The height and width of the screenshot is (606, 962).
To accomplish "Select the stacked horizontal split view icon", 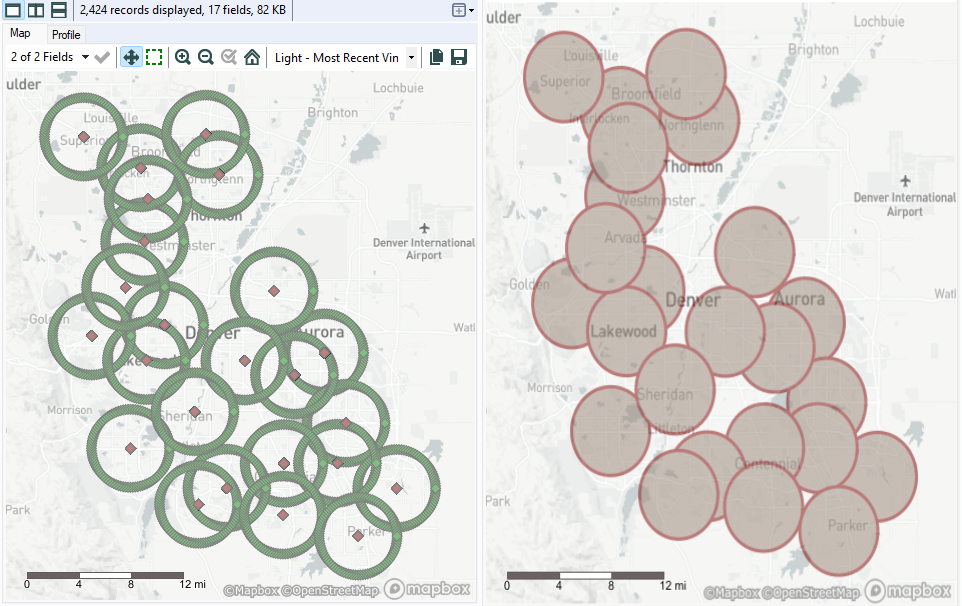I will click(59, 10).
